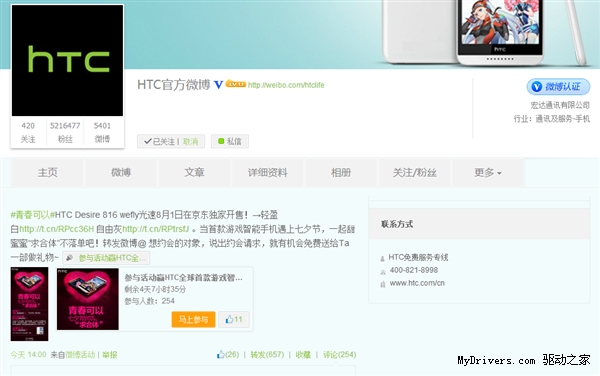Like the post with thumbs-up (26)
The height and width of the screenshot is (376, 600).
click(x=228, y=355)
